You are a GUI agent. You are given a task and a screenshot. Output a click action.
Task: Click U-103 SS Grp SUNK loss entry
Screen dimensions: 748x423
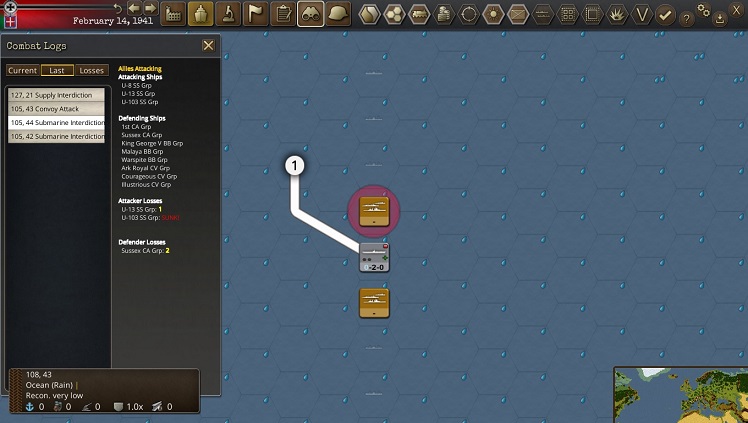(x=150, y=217)
